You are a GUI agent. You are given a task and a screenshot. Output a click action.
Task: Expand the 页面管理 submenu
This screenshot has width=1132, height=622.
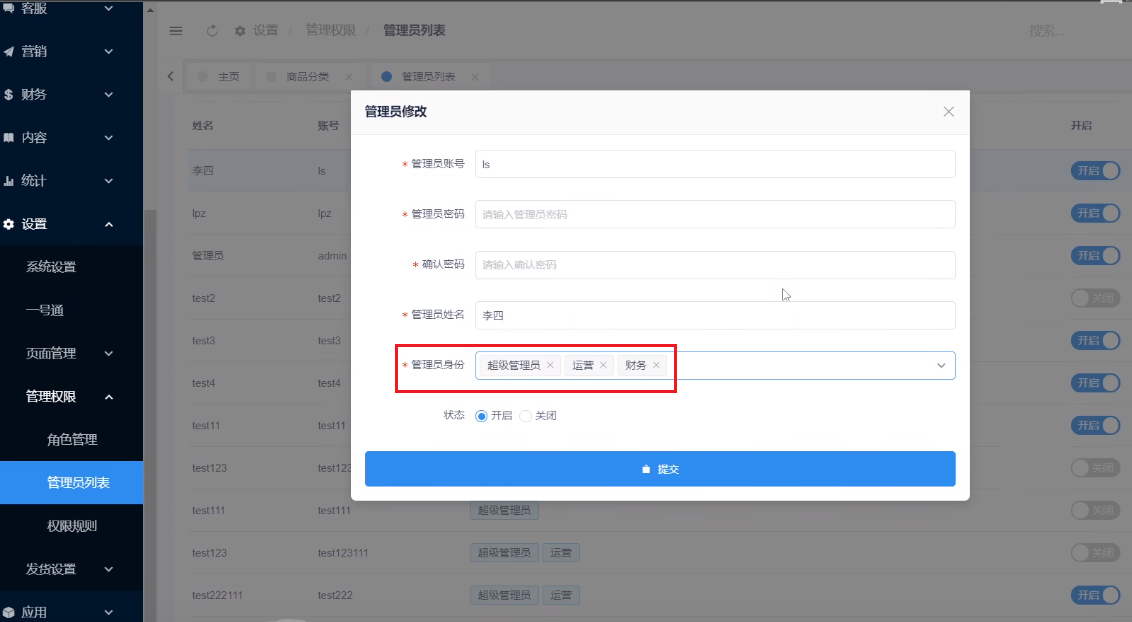pos(109,354)
